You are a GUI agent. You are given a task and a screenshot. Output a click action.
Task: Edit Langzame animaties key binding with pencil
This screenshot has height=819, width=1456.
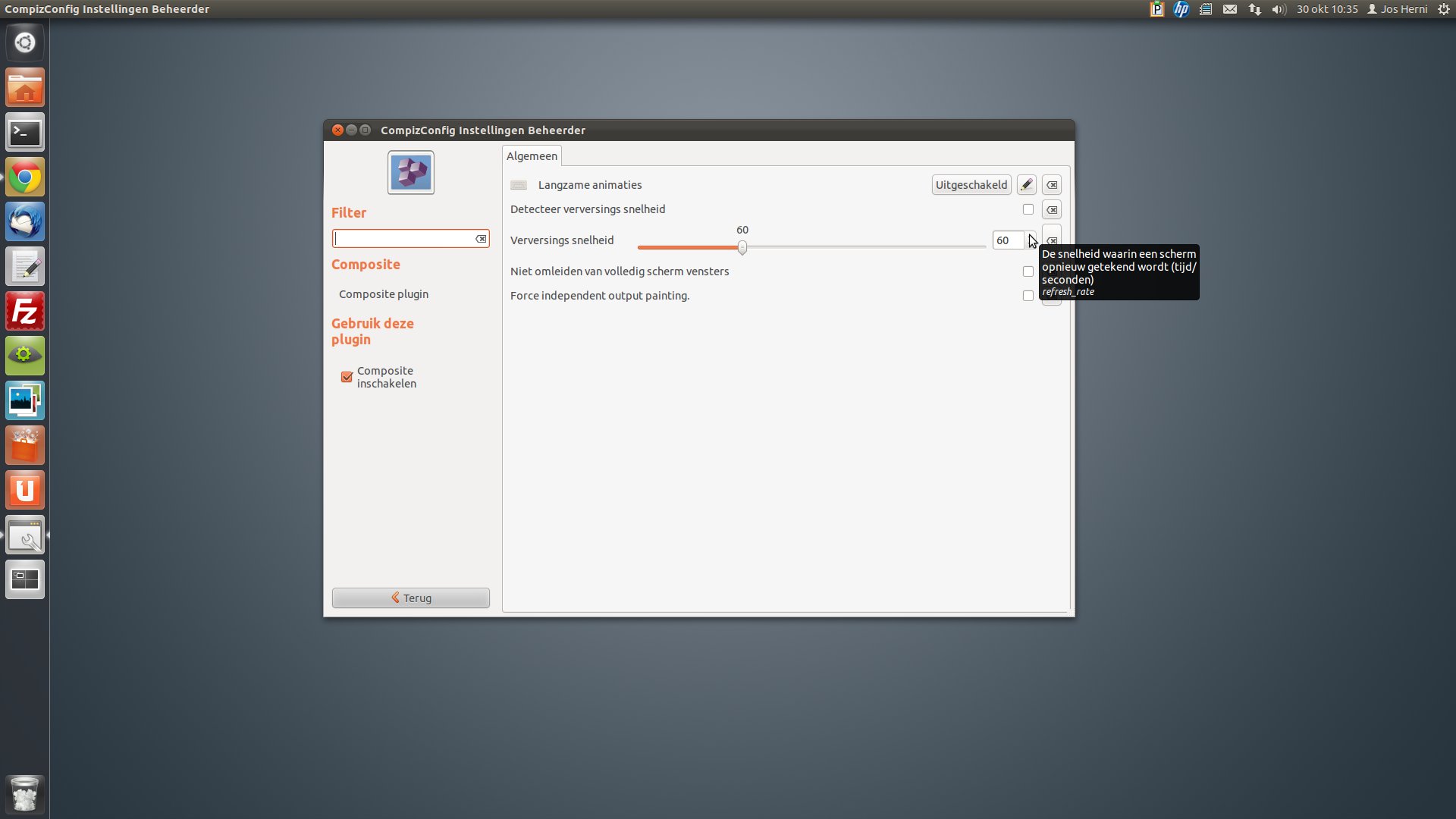[1026, 185]
